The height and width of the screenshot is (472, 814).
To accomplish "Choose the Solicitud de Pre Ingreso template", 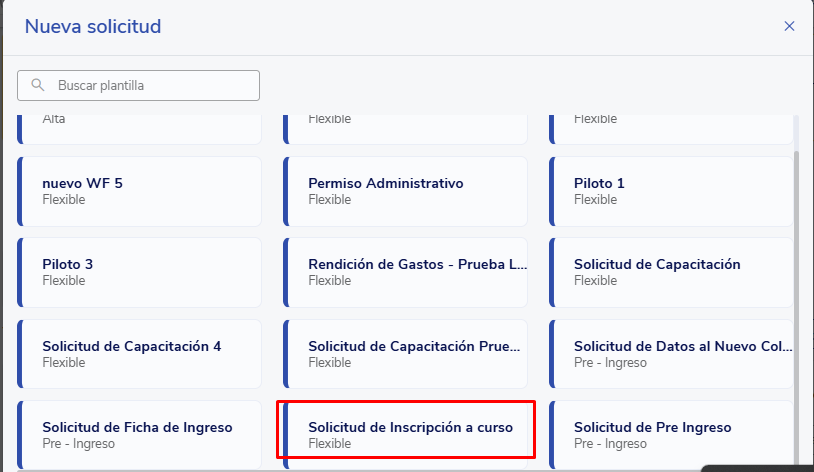I will click(670, 435).
